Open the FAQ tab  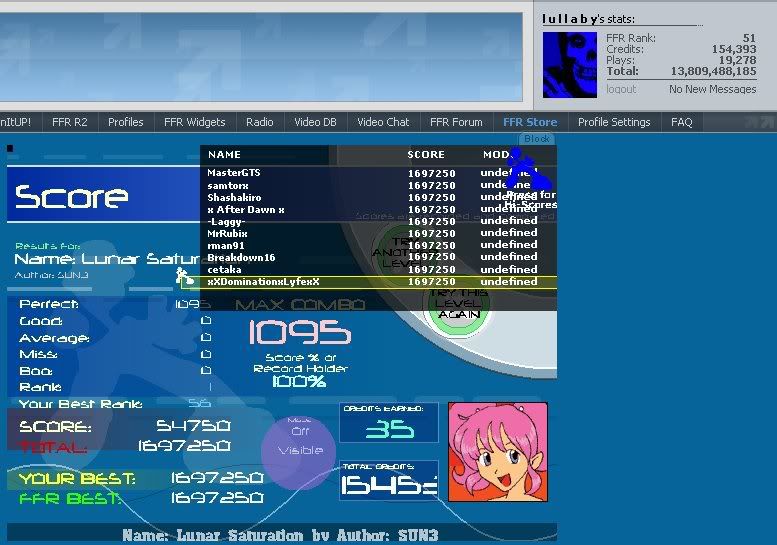pos(681,122)
